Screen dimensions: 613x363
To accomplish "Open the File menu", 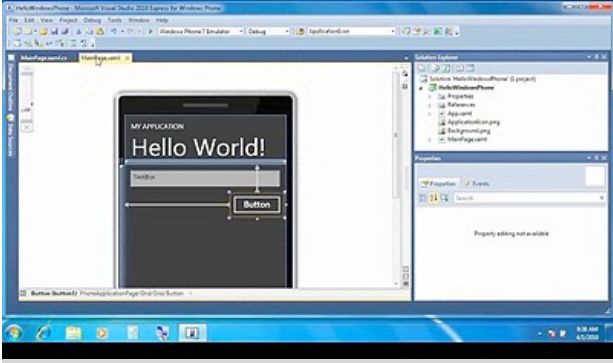I will tap(14, 20).
